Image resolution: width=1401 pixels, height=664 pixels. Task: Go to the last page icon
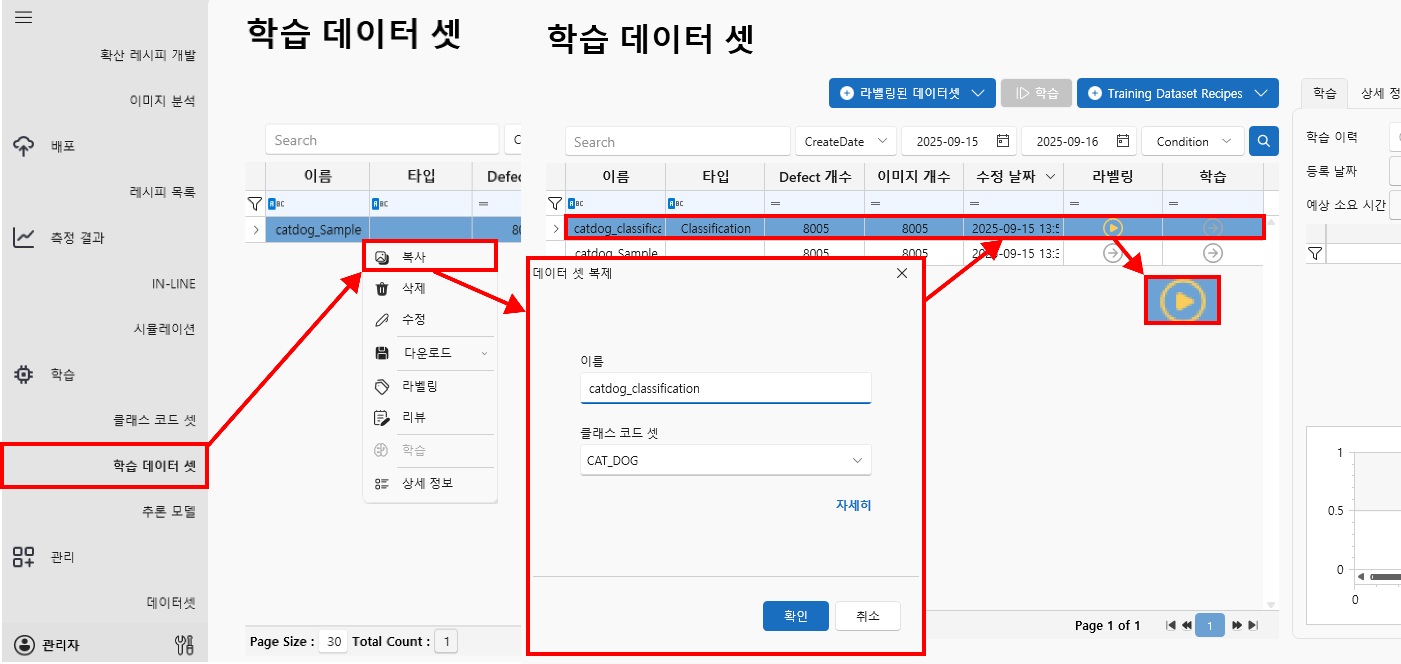click(x=1253, y=626)
